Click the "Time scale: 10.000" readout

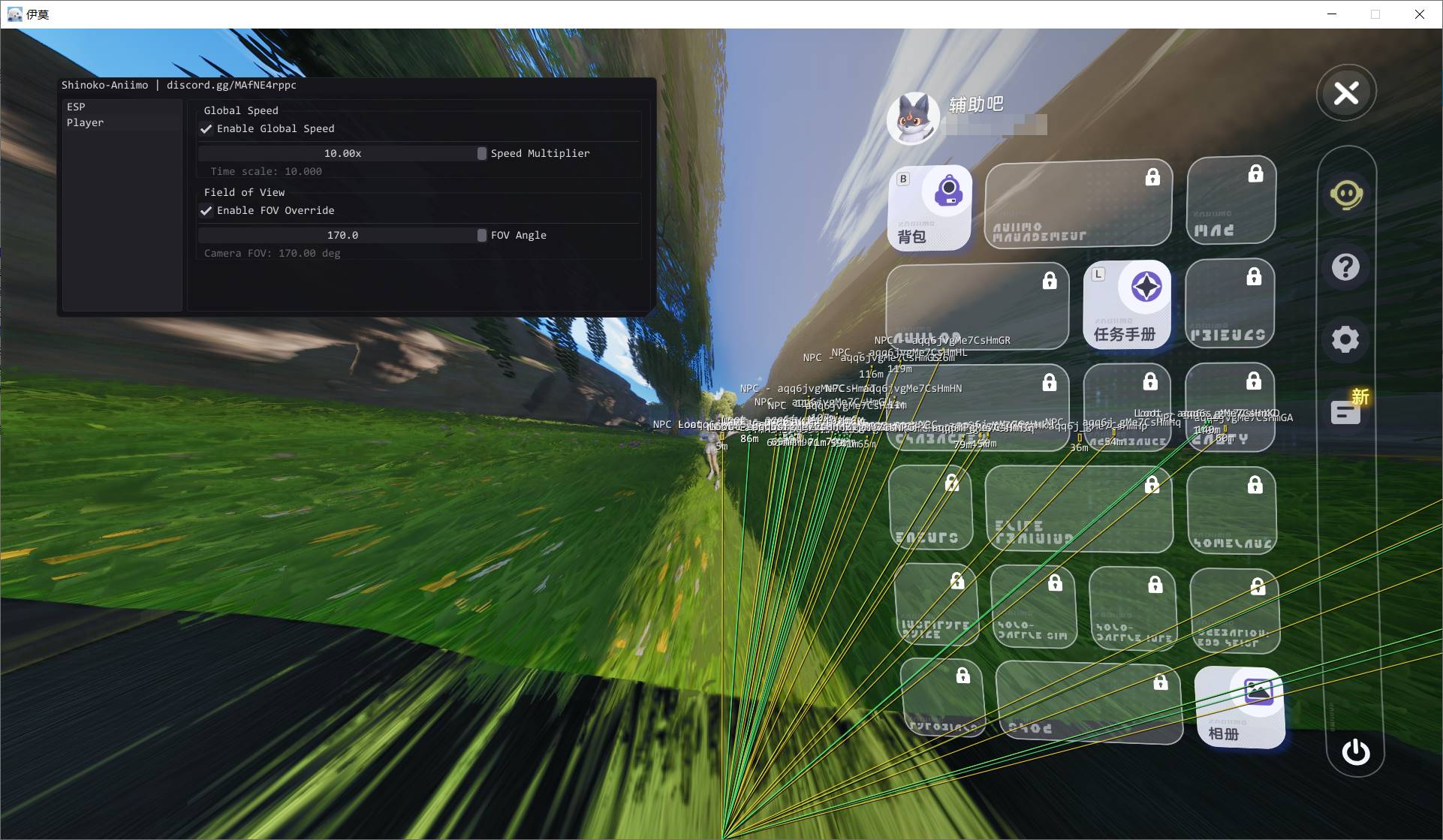point(267,171)
